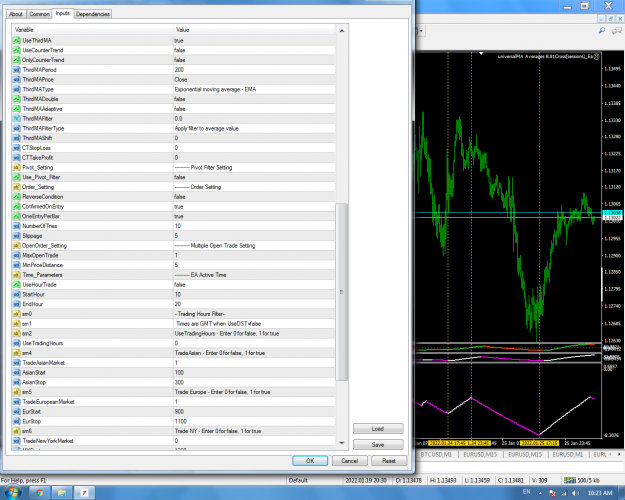Click the expert advisor smiley icon on chart
Image resolution: width=625 pixels, height=500 pixels.
click(x=597, y=57)
